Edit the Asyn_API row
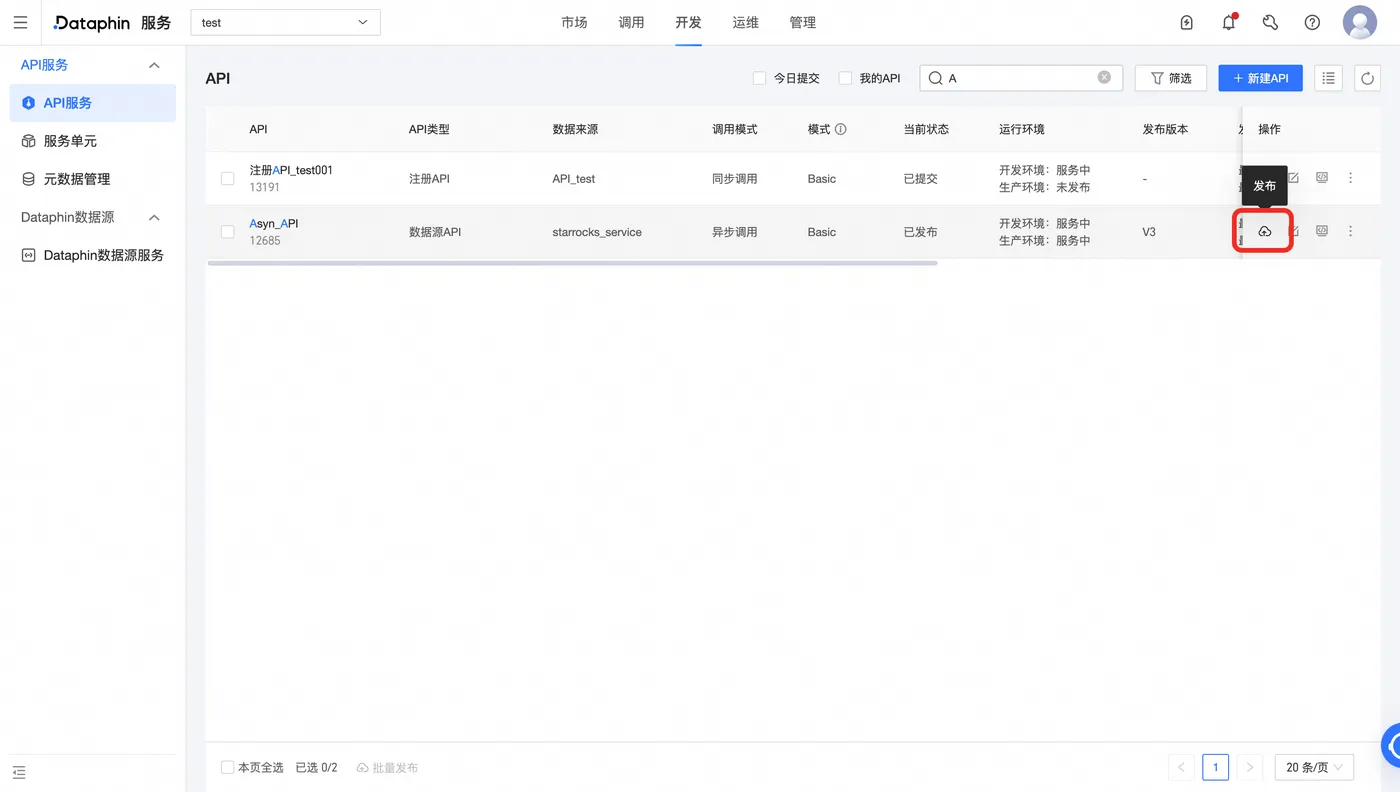The image size is (1400, 792). click(1293, 231)
